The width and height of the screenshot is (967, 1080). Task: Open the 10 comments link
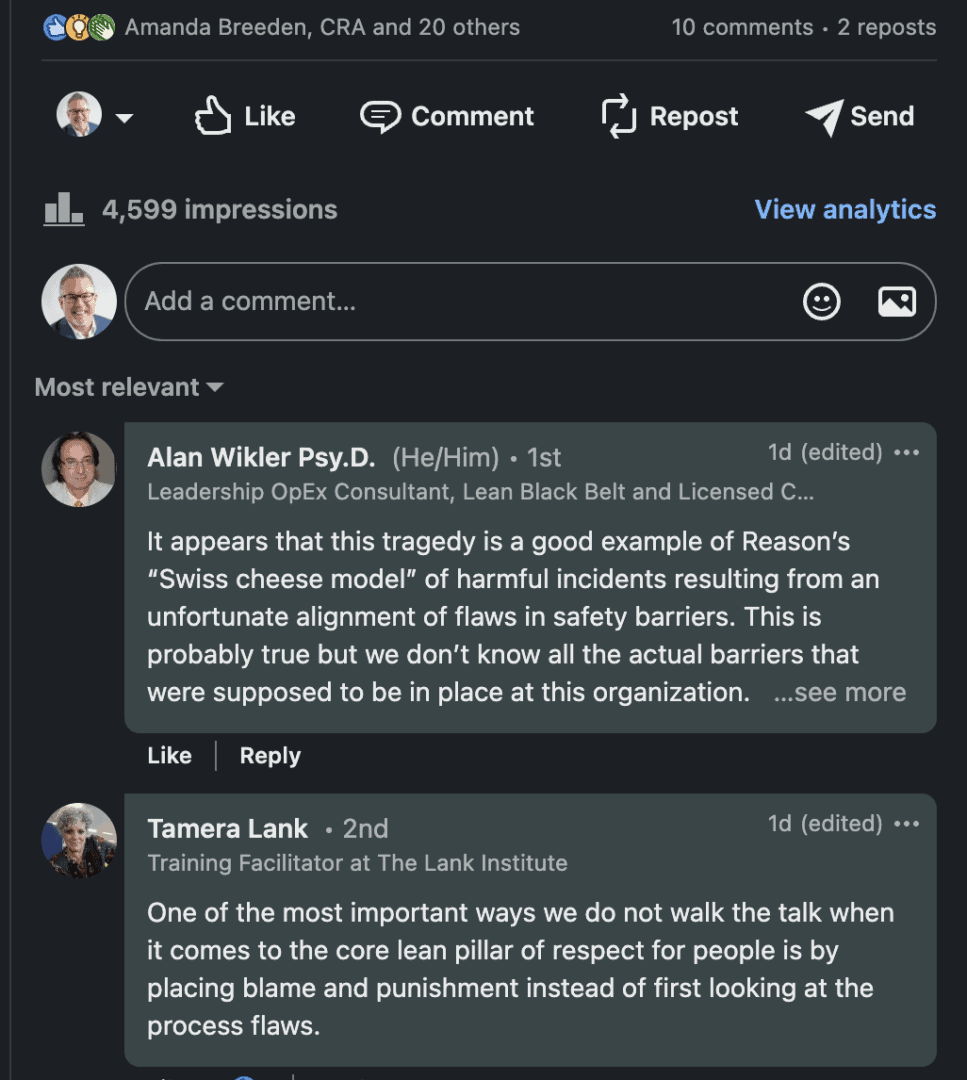[x=742, y=28]
